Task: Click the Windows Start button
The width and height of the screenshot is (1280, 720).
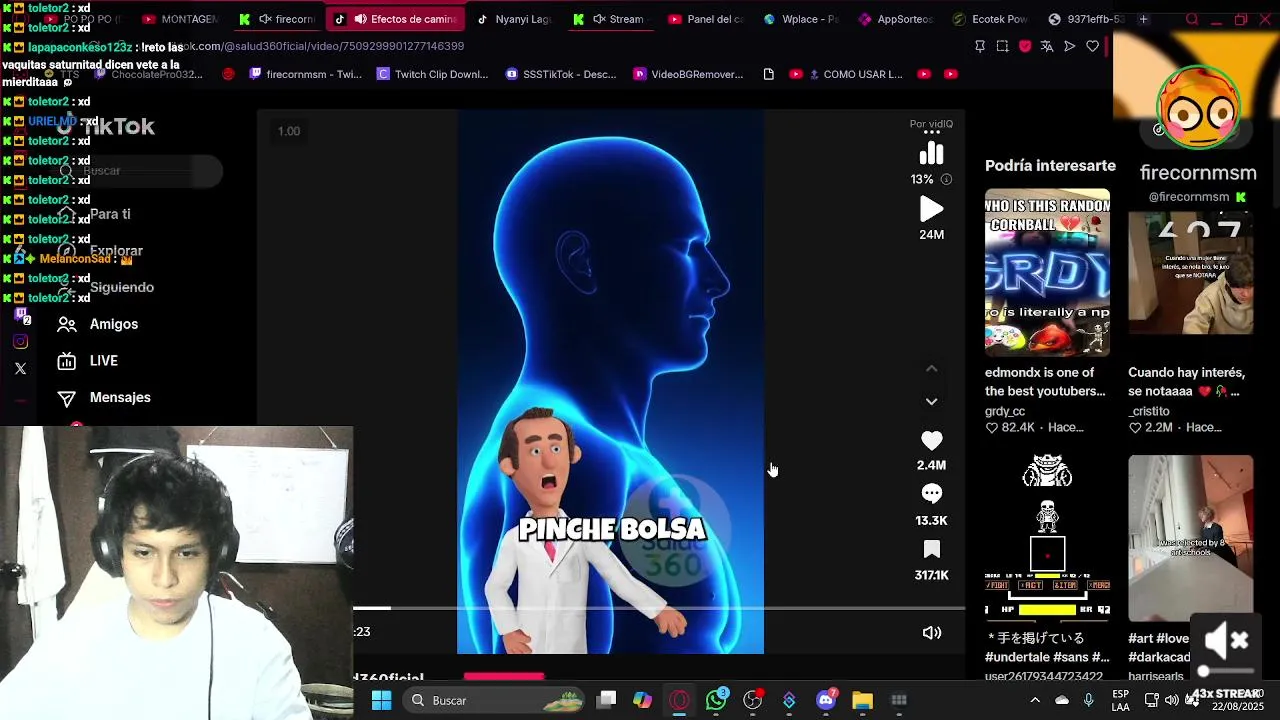Action: (x=381, y=701)
